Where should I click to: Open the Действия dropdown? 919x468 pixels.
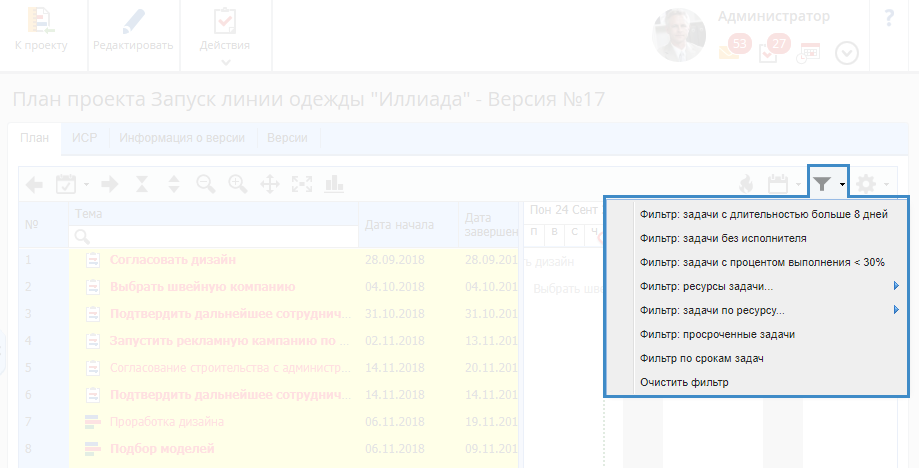225,36
